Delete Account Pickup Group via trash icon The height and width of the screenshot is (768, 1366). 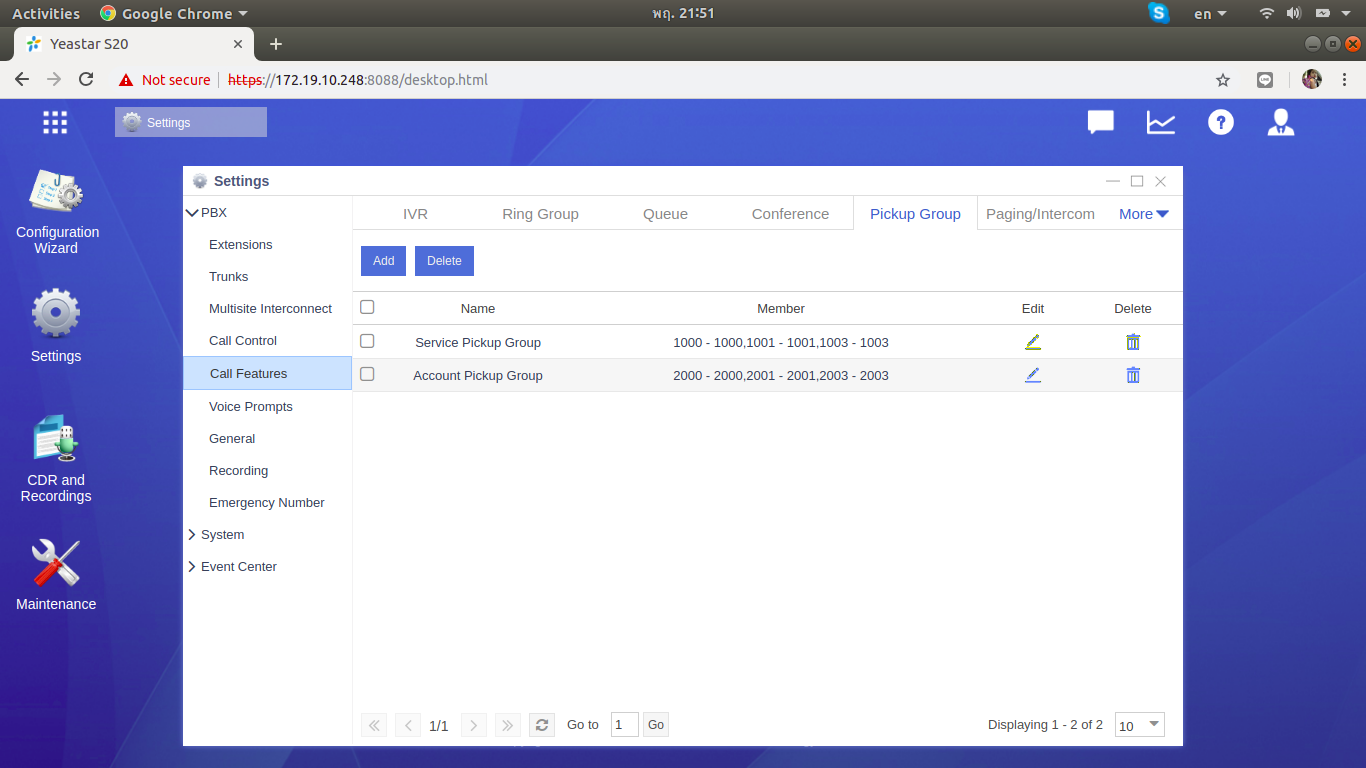[x=1133, y=375]
